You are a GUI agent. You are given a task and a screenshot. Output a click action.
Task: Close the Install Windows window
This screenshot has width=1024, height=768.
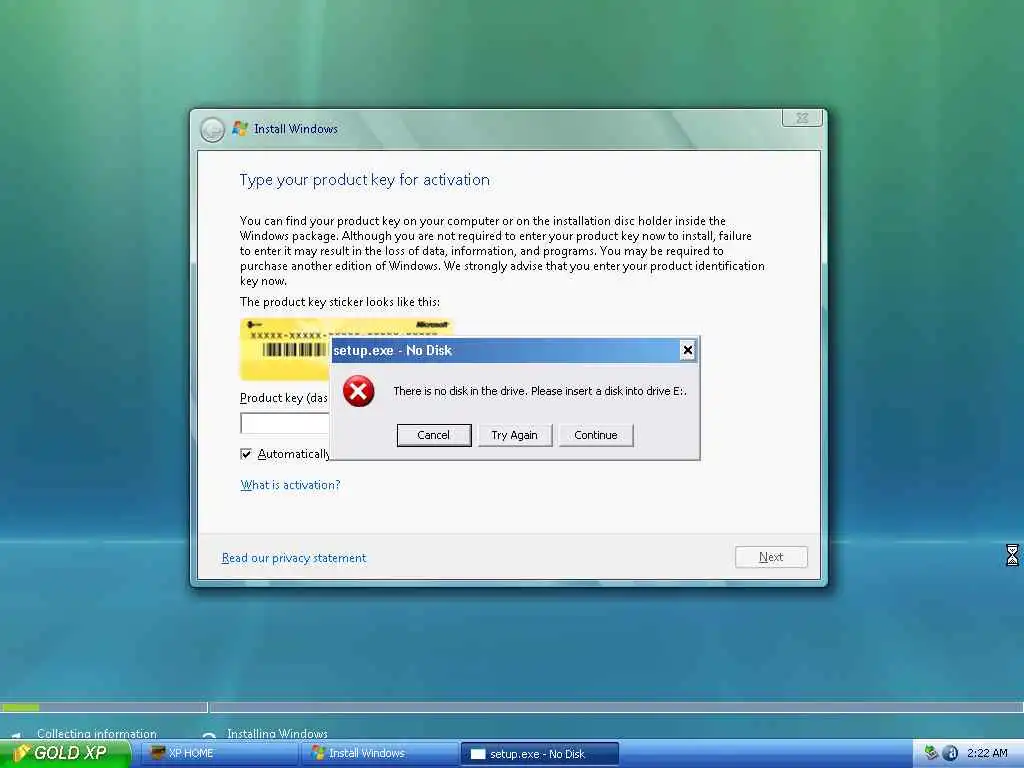802,118
